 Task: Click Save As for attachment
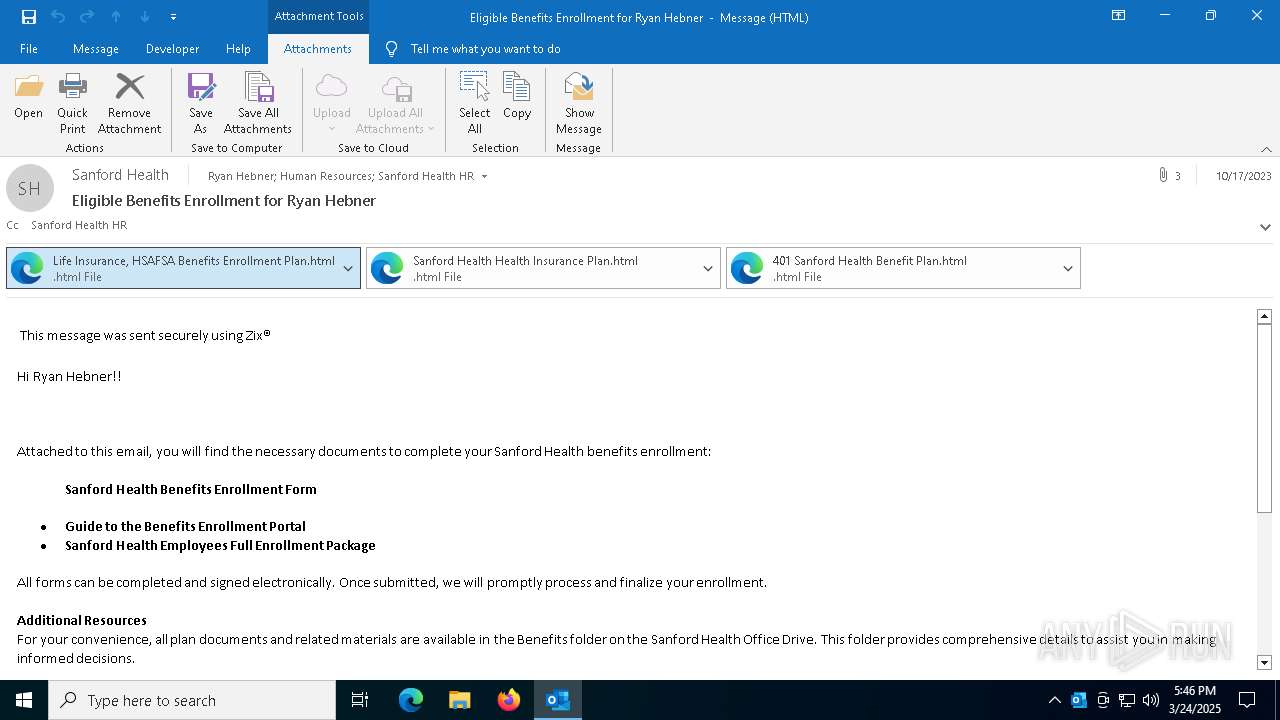(201, 104)
